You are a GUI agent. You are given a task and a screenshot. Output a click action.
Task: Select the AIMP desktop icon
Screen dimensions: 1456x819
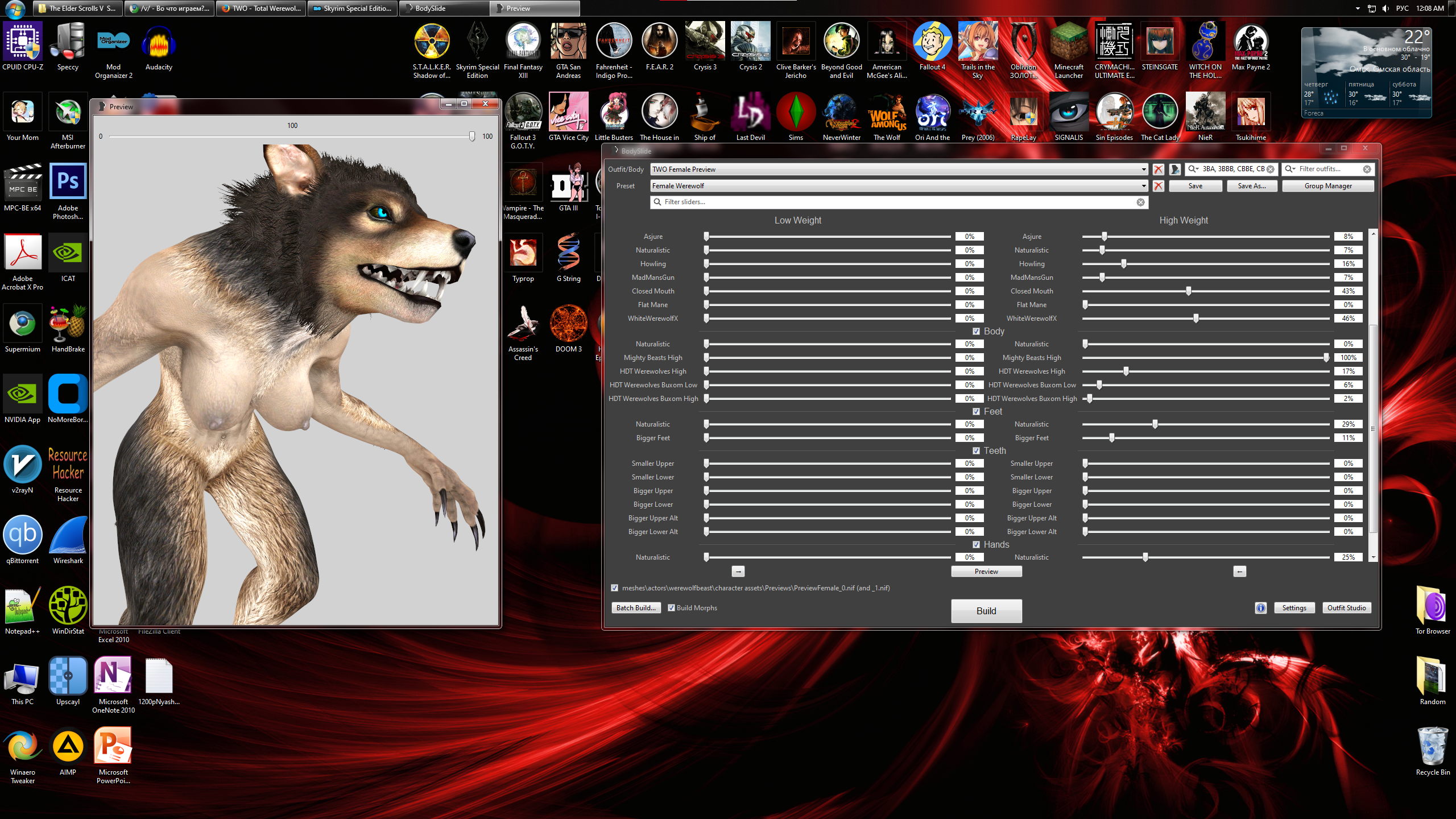[68, 751]
